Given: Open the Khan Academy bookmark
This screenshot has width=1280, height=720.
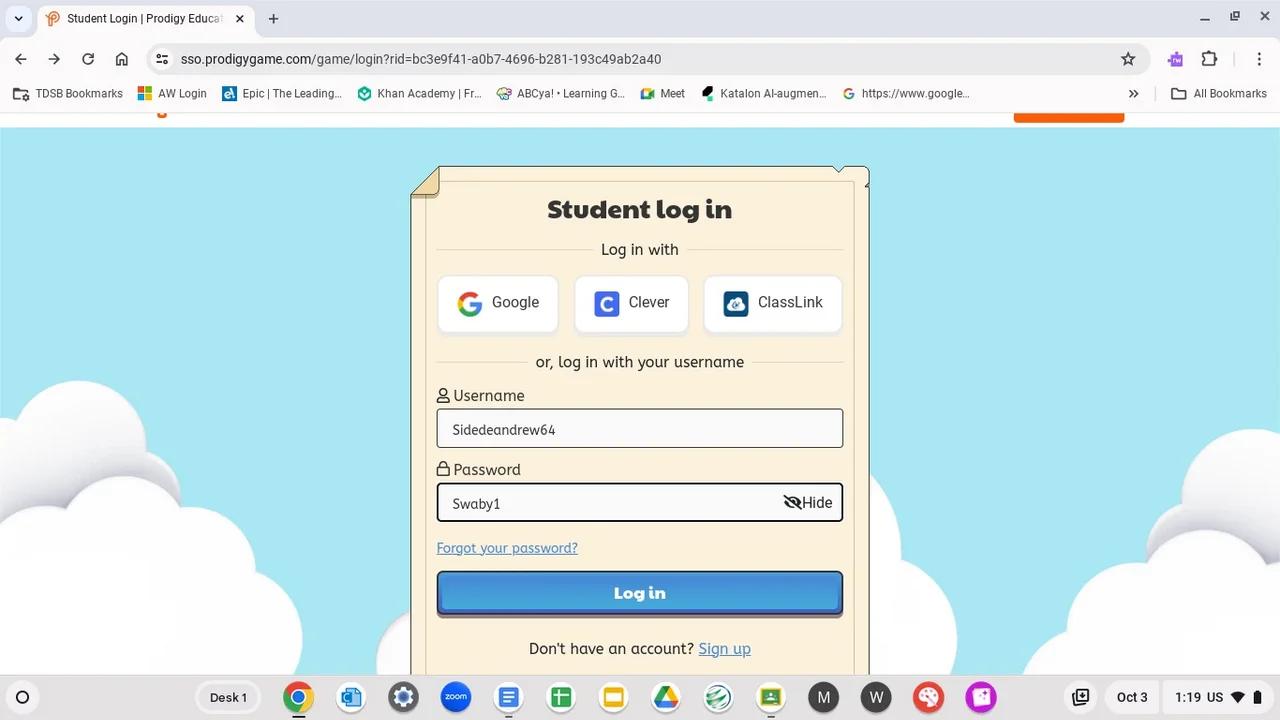Looking at the screenshot, I should pos(419,93).
